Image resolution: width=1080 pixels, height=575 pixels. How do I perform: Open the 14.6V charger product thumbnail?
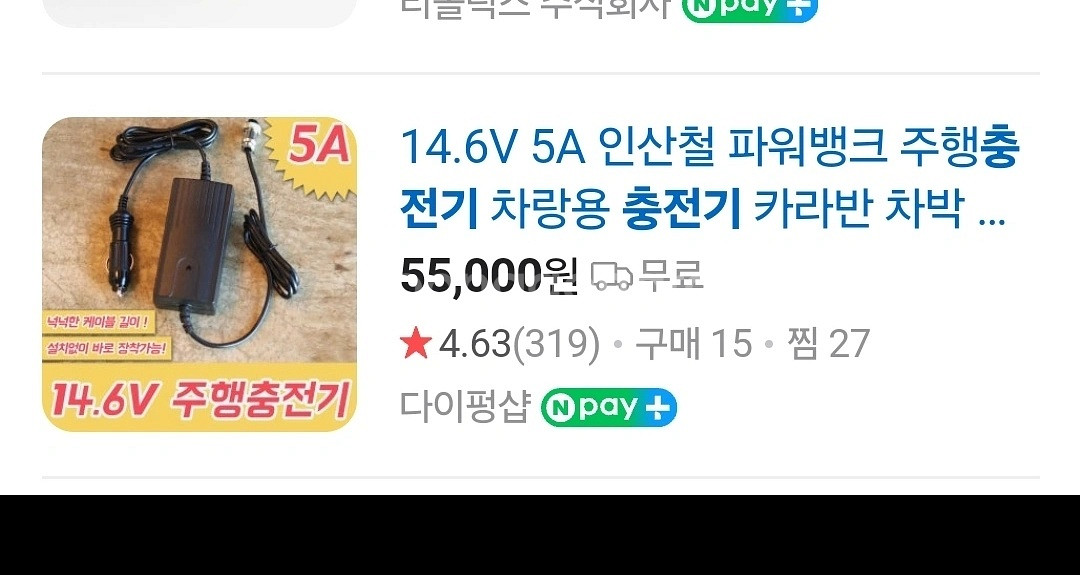[199, 274]
